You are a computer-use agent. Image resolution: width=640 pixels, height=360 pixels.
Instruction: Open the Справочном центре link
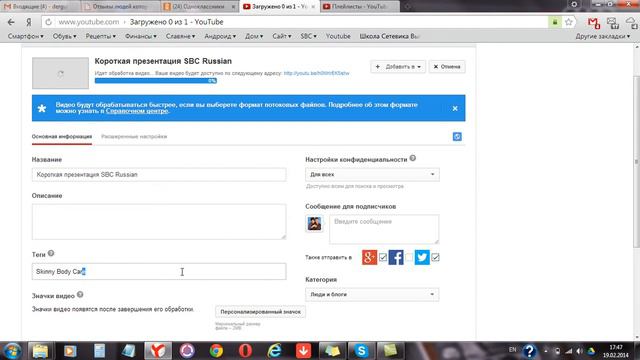pos(137,111)
